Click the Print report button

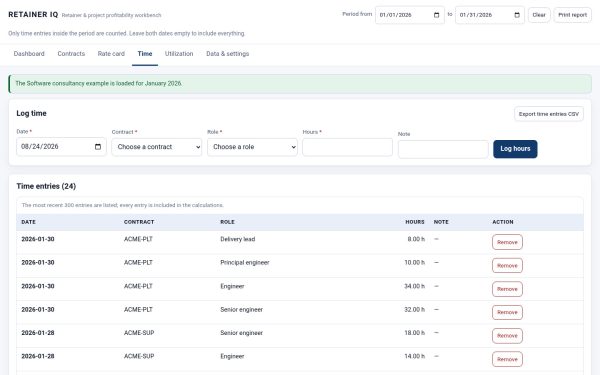(x=572, y=15)
